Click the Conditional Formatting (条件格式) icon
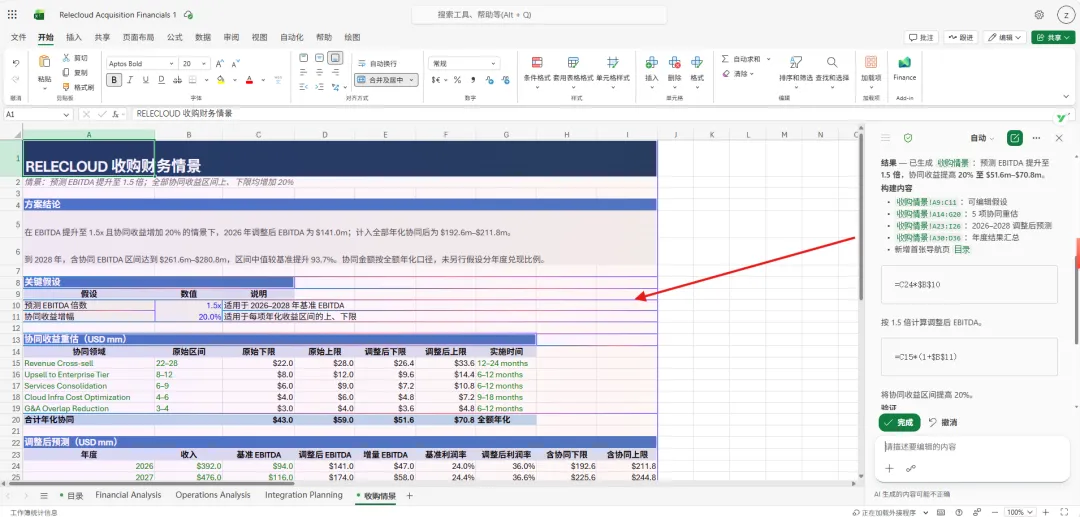The image size is (1080, 517). [x=537, y=63]
